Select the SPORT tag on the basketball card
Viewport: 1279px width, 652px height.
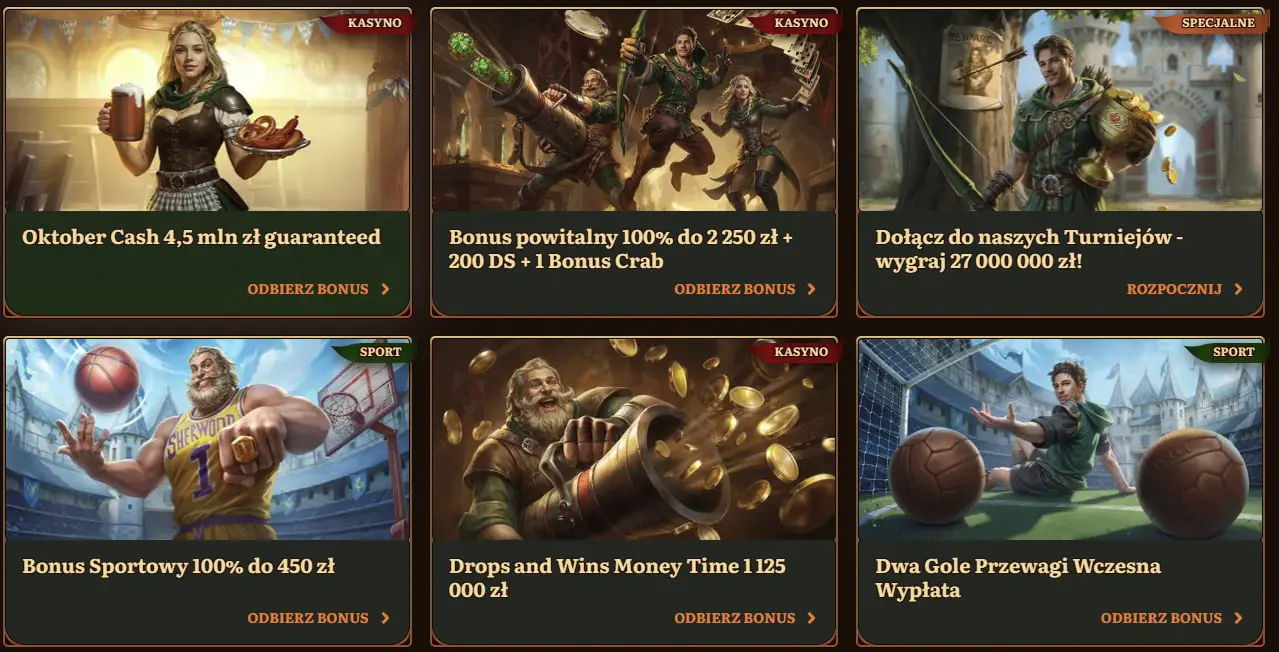(x=379, y=351)
